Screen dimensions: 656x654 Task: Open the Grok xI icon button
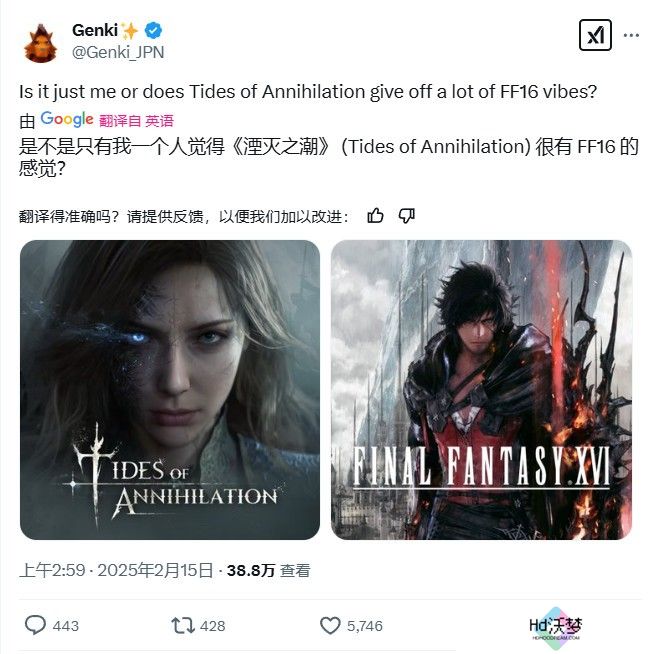click(595, 35)
